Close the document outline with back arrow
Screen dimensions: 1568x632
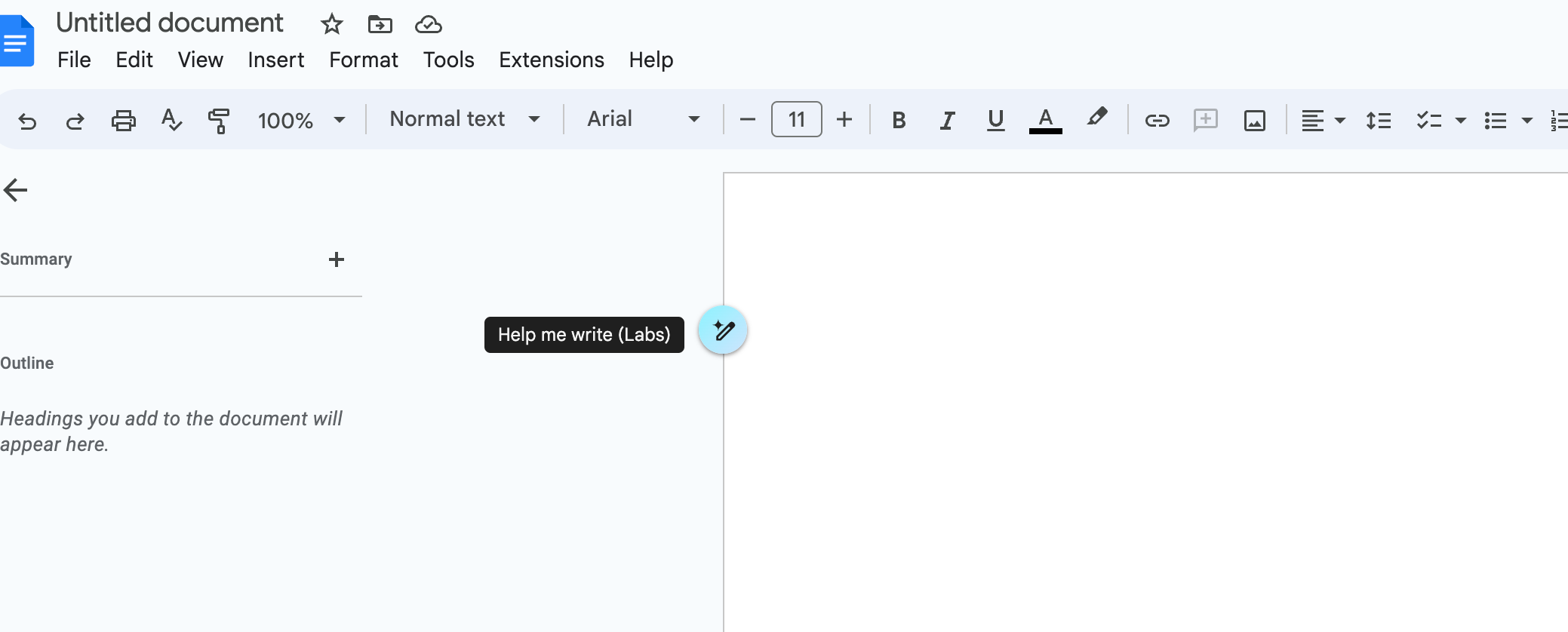pyautogui.click(x=15, y=190)
